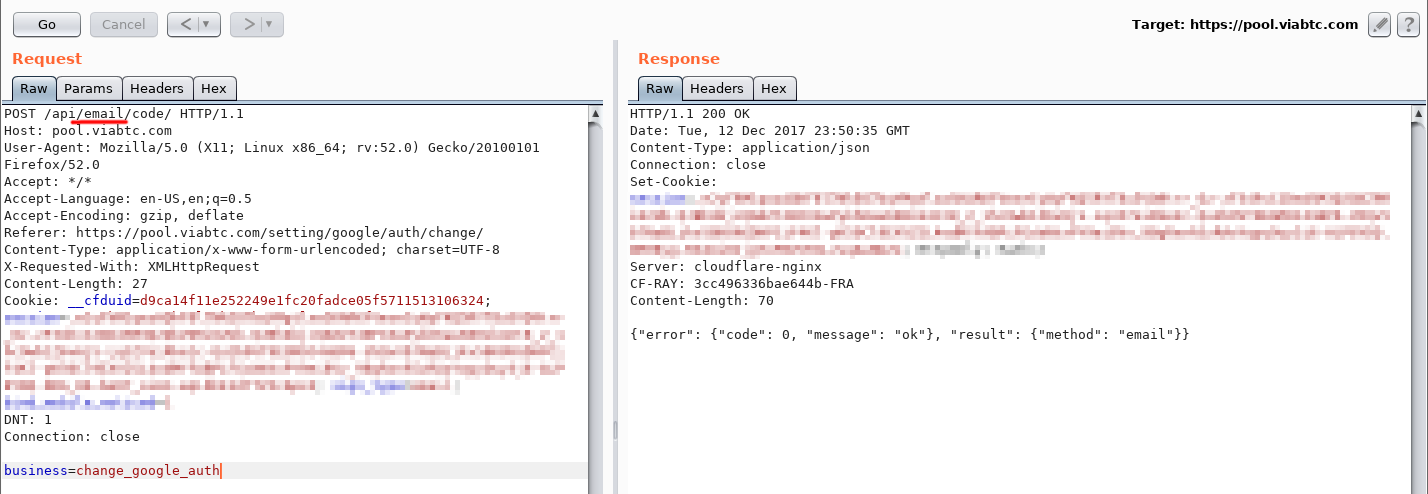Screen dimensions: 1428x494
Task: Click the Target: https://pool.viabtc.com label
Action: (1245, 24)
